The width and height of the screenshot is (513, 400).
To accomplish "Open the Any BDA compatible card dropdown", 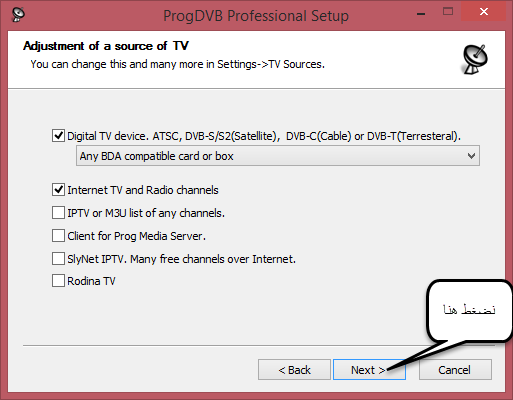I will pos(278,156).
